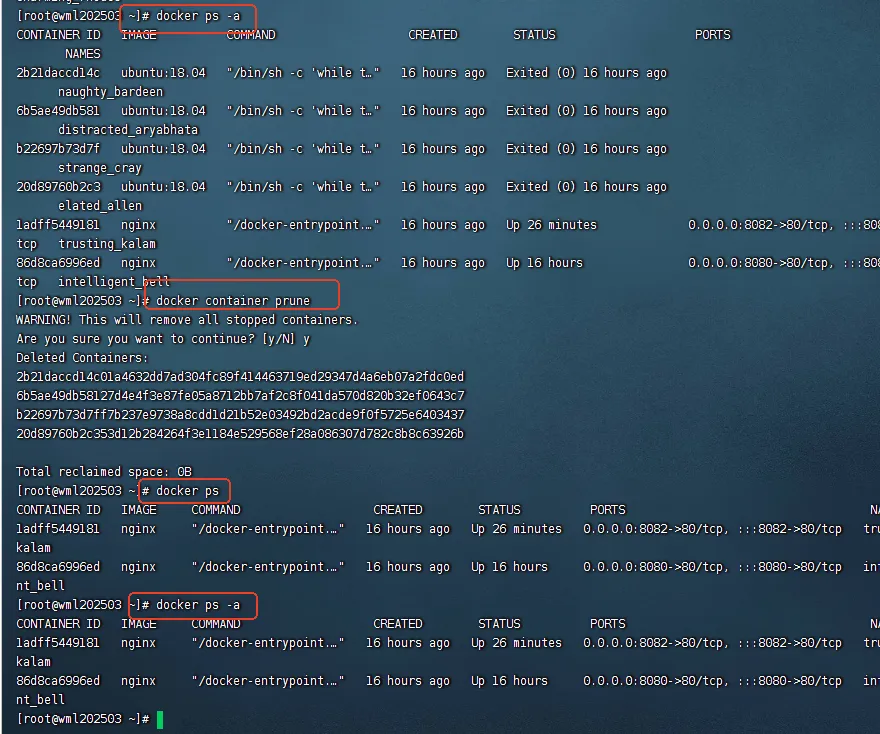Click full deleted hash starting 20d89760b2c353
Image resolution: width=880 pixels, height=734 pixels.
click(240, 434)
